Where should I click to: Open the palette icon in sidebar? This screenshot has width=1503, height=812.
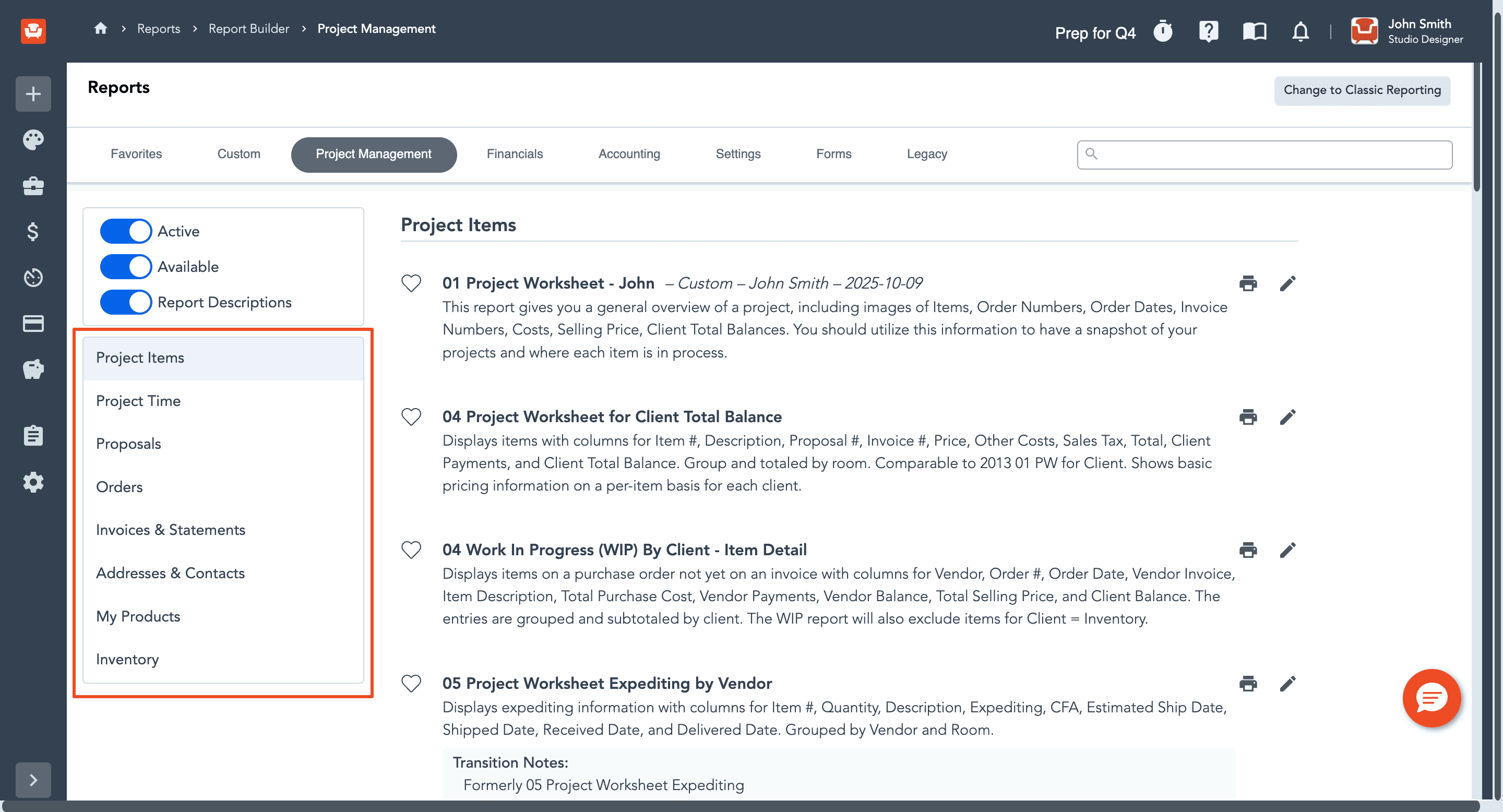[x=33, y=139]
